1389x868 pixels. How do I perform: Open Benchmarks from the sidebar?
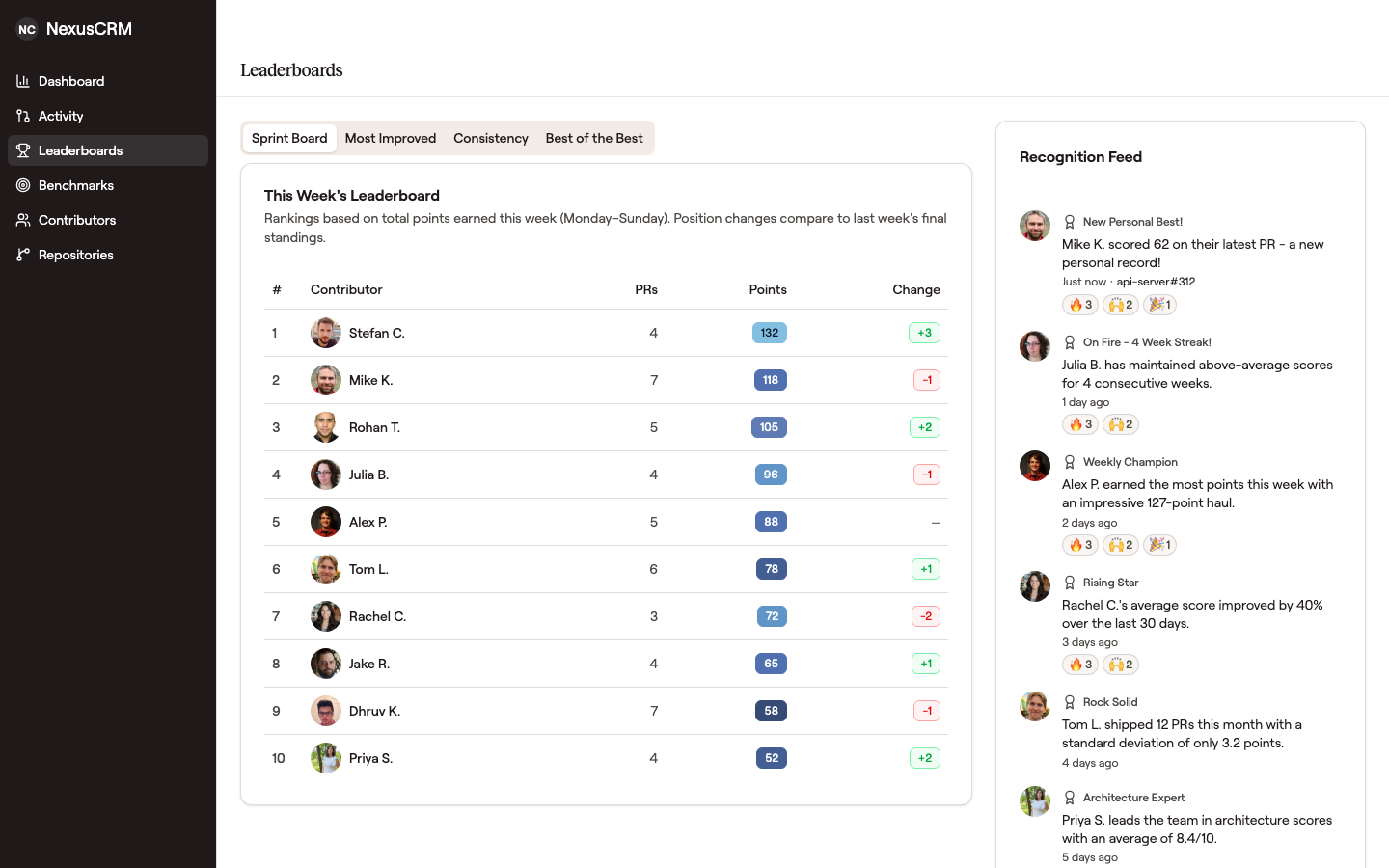point(108,185)
